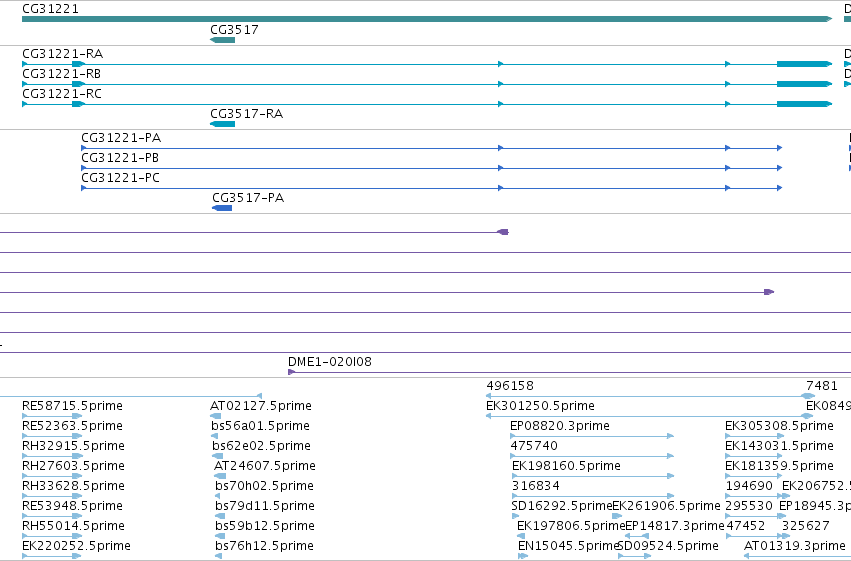
Task: Select the CG31221-RA transcript label
Action: click(x=62, y=54)
